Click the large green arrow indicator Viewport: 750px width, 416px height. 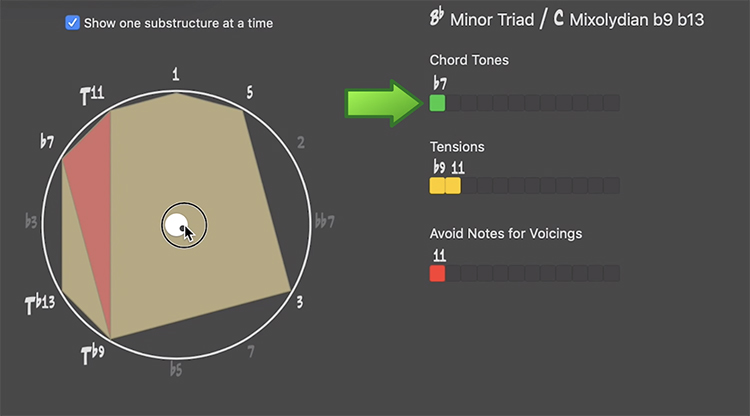384,103
